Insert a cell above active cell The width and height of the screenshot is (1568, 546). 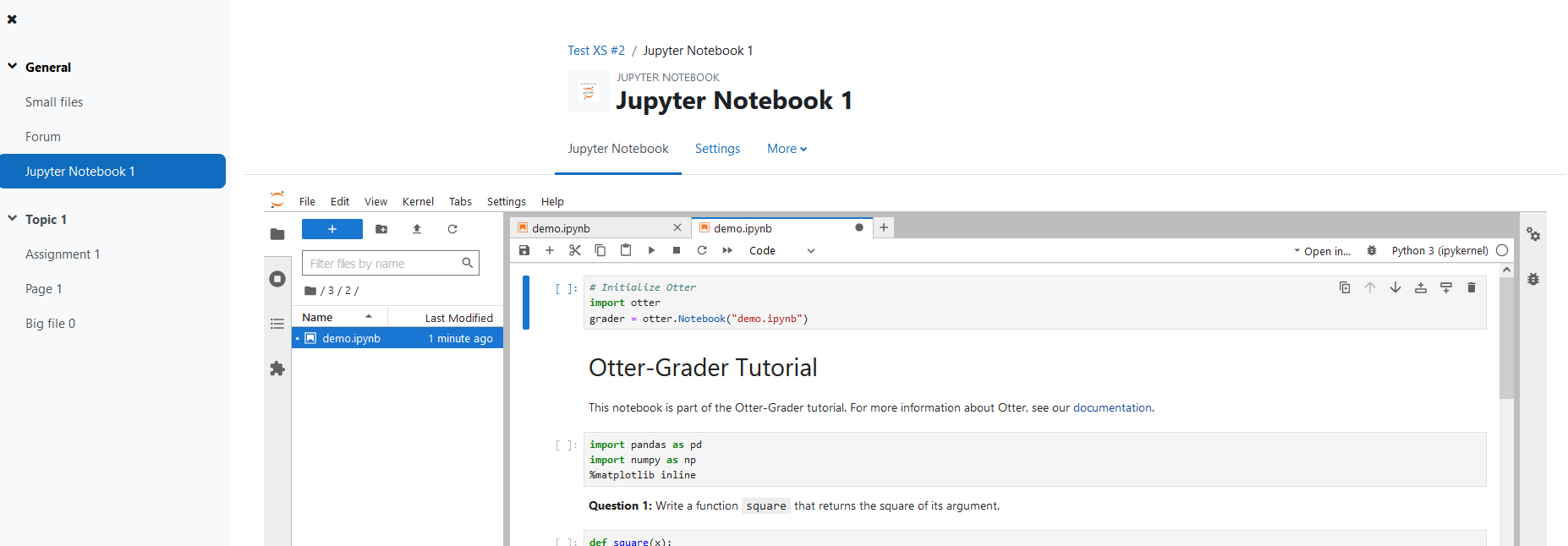[1421, 287]
